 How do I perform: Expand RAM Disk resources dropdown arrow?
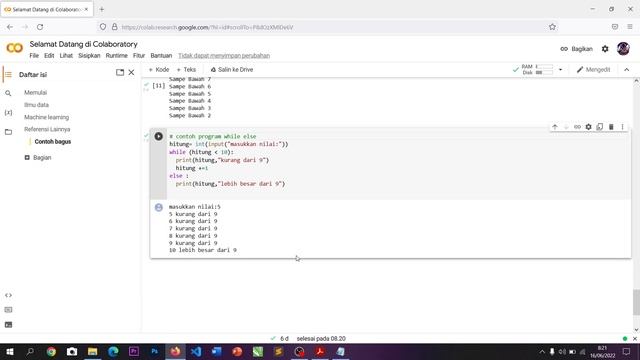pyautogui.click(x=560, y=70)
